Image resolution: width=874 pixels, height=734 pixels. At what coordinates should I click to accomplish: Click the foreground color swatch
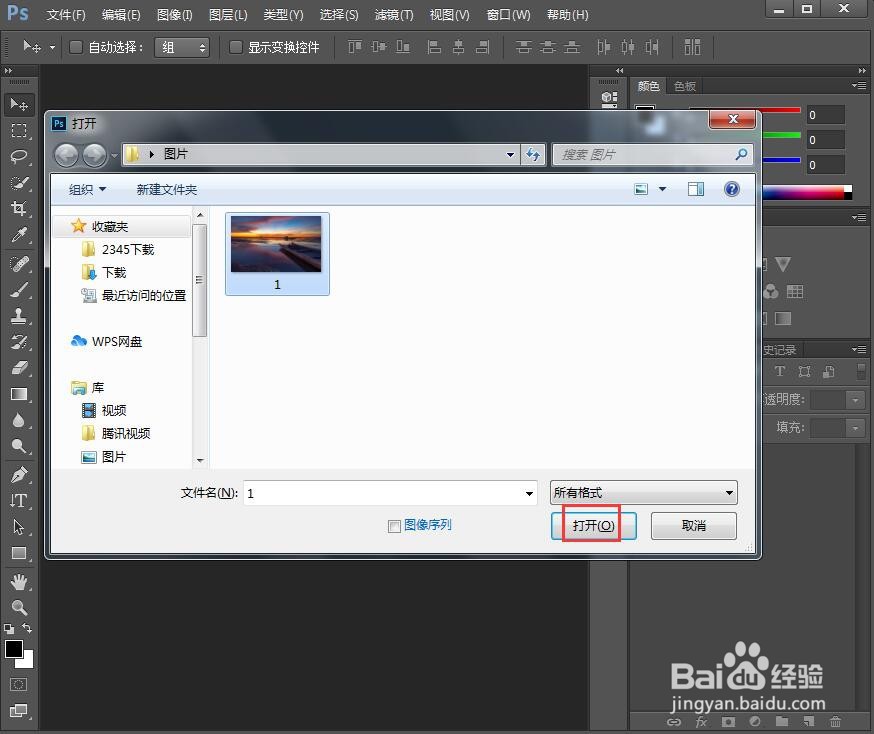coord(14,649)
